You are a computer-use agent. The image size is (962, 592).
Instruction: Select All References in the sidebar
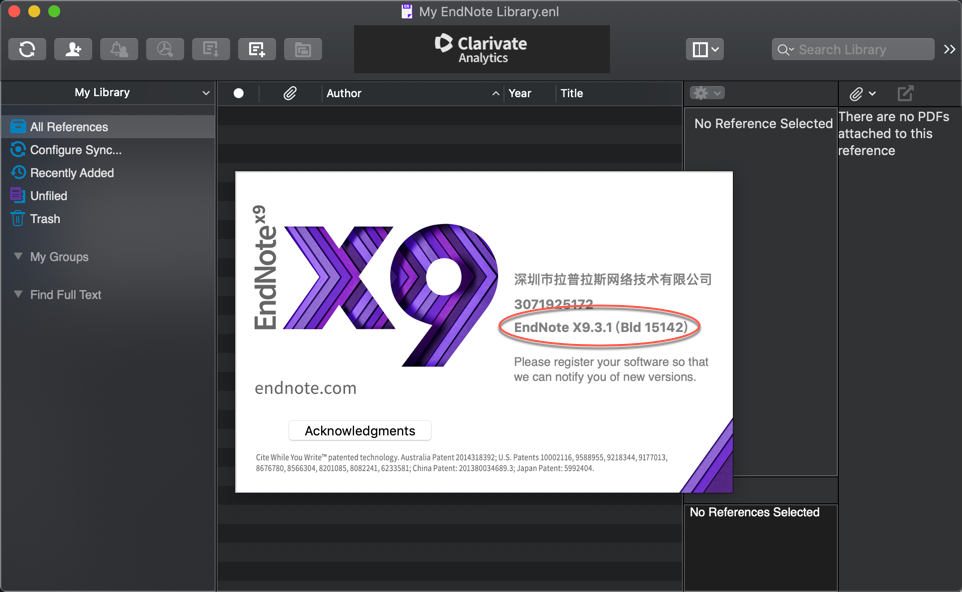click(x=68, y=127)
